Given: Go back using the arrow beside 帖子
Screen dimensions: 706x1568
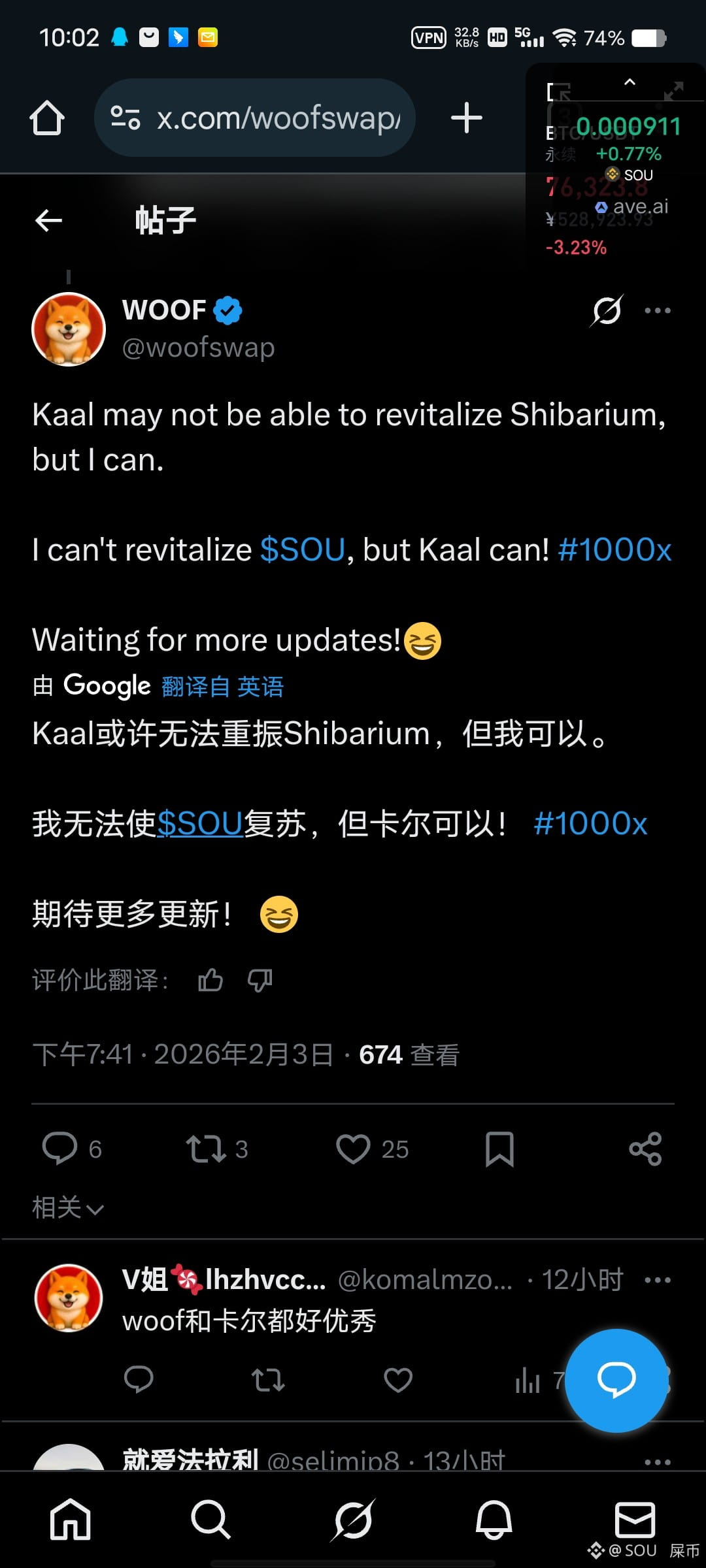Looking at the screenshot, I should tap(48, 221).
